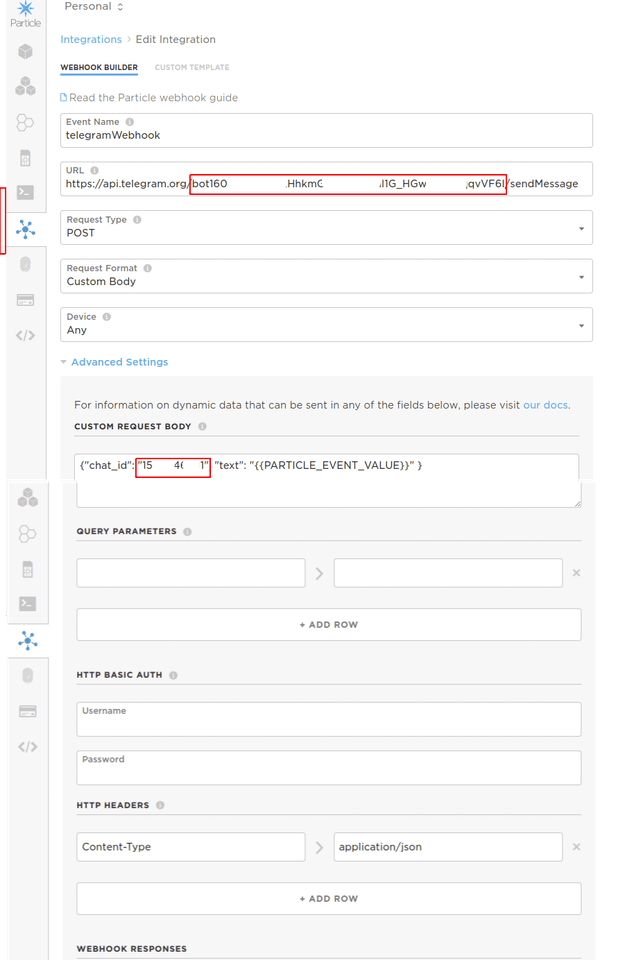Click the HTTP Basic Auth info icon
Screen dimensions: 637x960
(x=173, y=675)
